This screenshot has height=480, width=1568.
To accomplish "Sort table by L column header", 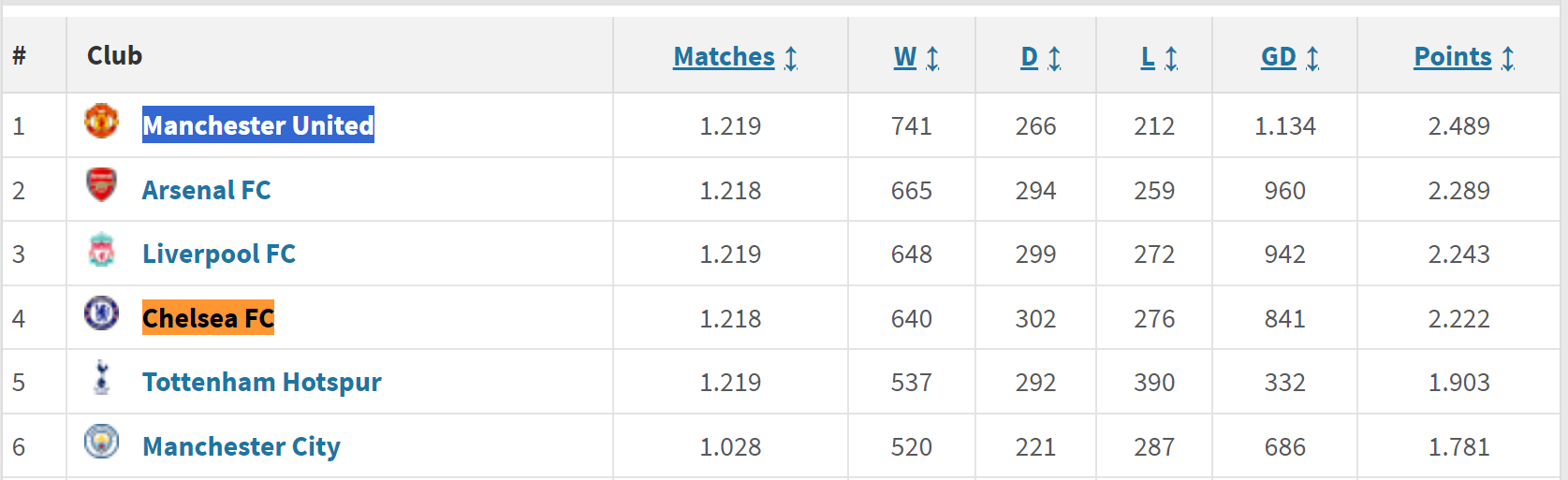I will tap(1148, 57).
